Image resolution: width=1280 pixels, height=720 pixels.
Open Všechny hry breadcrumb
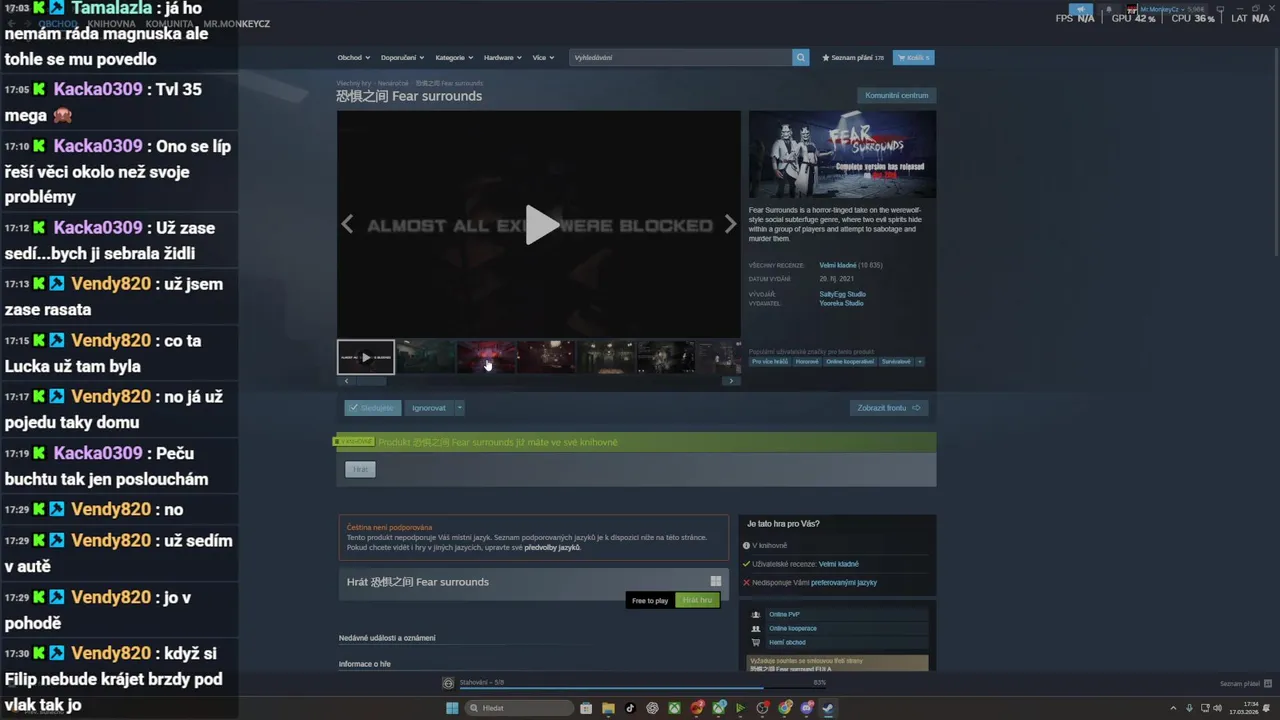(x=354, y=83)
